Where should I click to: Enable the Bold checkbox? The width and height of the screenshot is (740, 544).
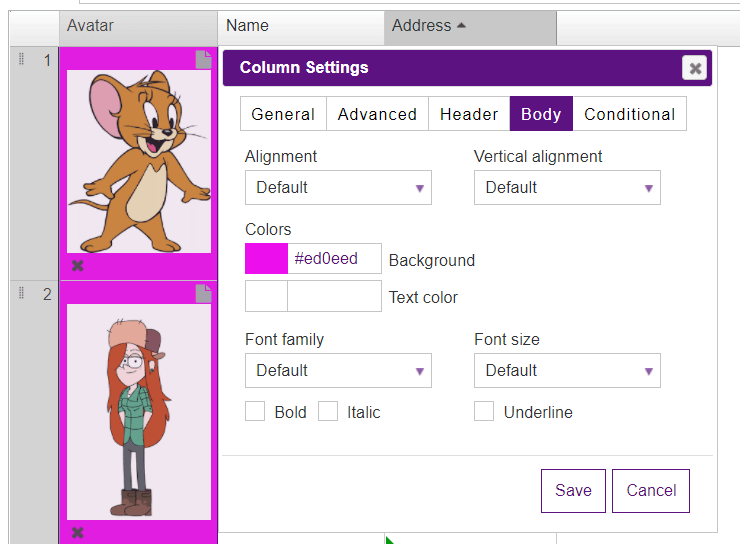(255, 411)
